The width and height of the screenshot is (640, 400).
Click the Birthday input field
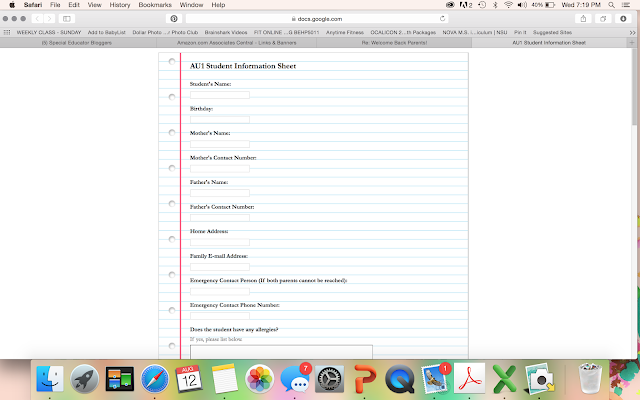click(x=220, y=120)
